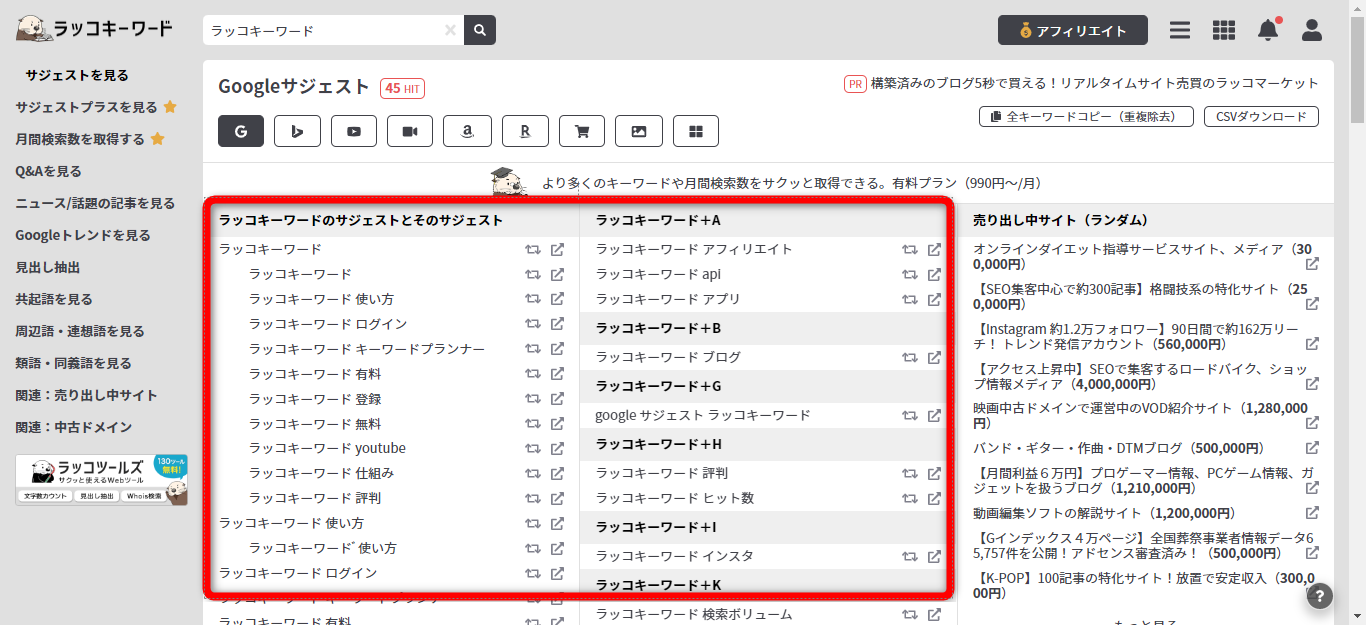Select the keyword ラッコキーワード 有料 under キーワードプランナー
This screenshot has width=1366, height=625.
pyautogui.click(x=315, y=374)
